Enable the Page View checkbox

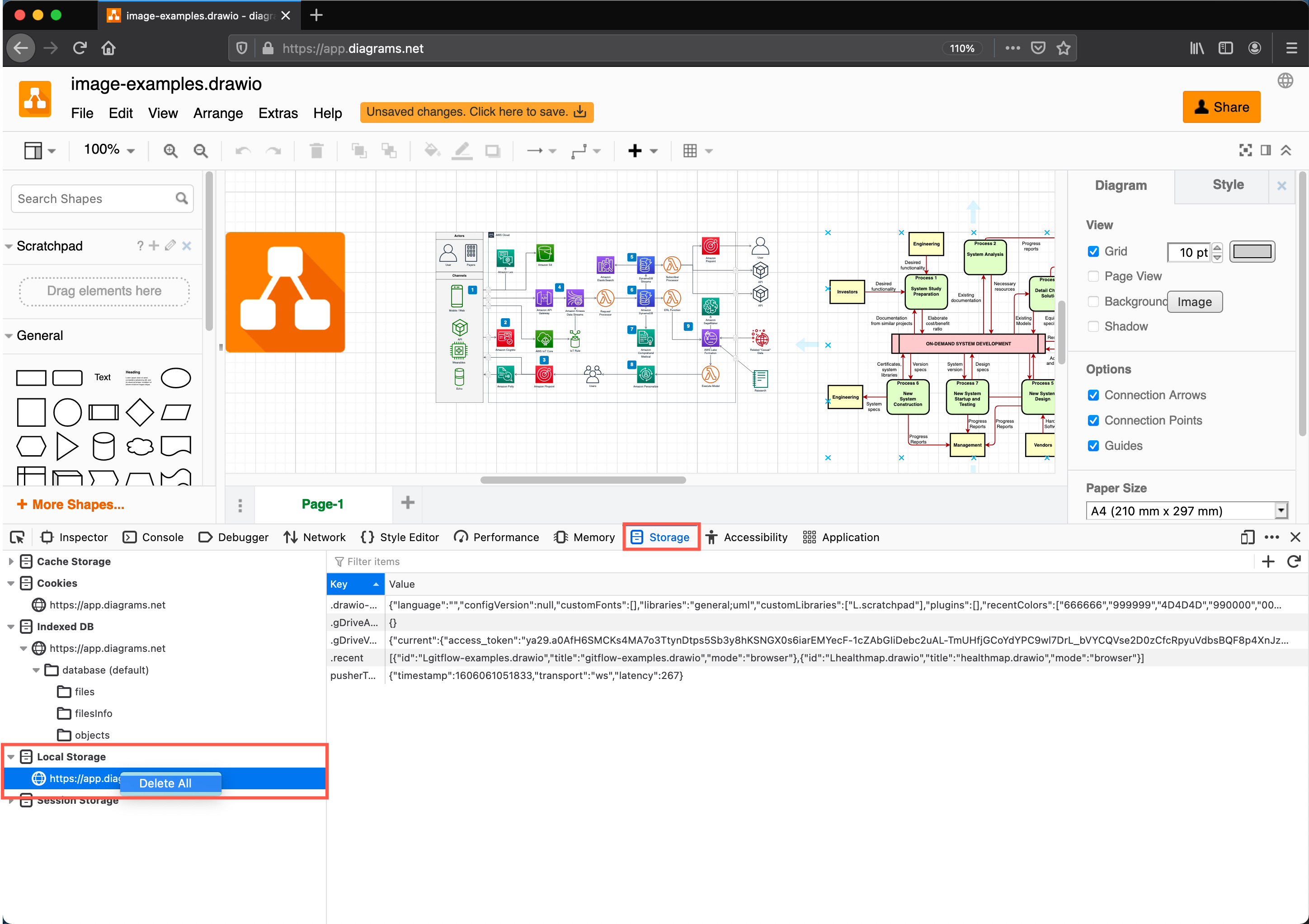(1094, 276)
